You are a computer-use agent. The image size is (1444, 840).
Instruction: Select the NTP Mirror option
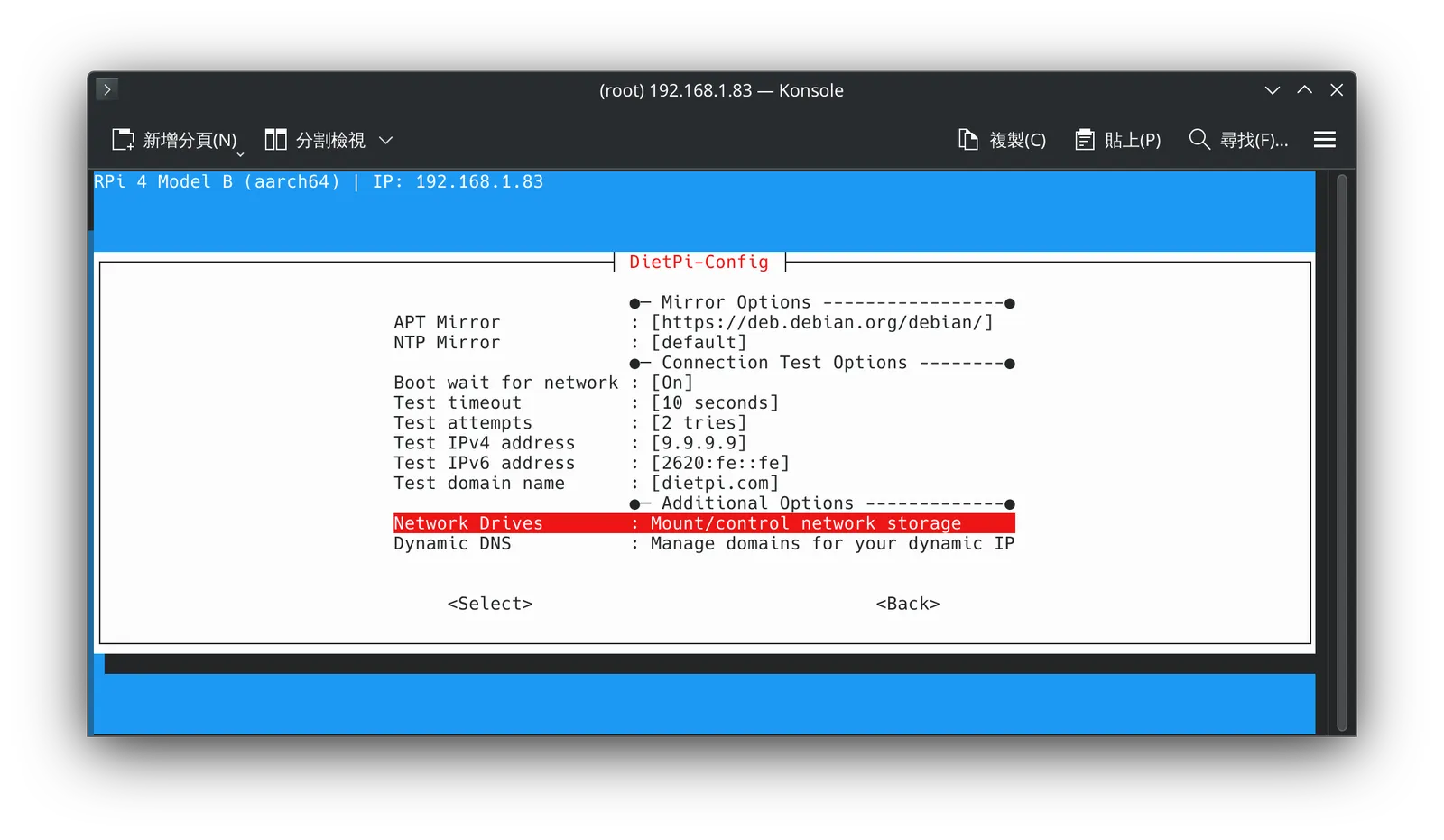click(x=704, y=342)
